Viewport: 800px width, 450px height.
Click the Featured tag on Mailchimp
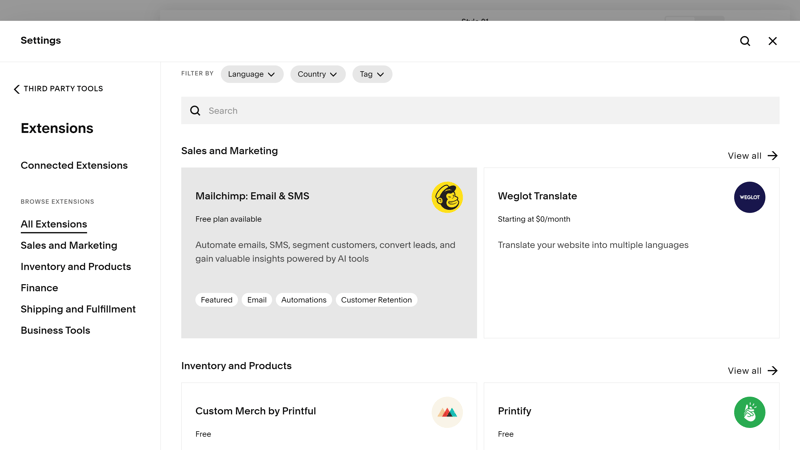[216, 300]
